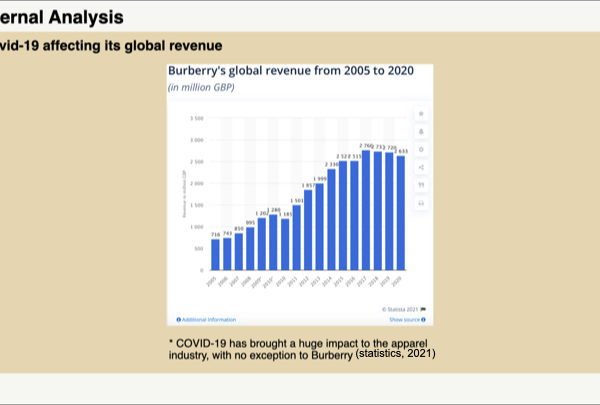Click the "Analysis" slide heading
Image resolution: width=600 pixels, height=405 pixels.
click(x=86, y=18)
